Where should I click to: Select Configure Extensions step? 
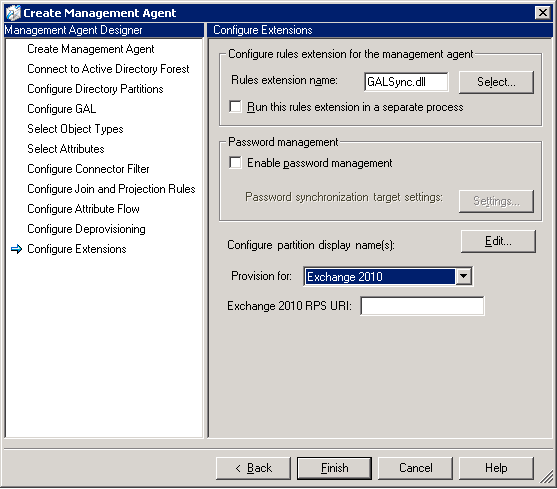(77, 249)
